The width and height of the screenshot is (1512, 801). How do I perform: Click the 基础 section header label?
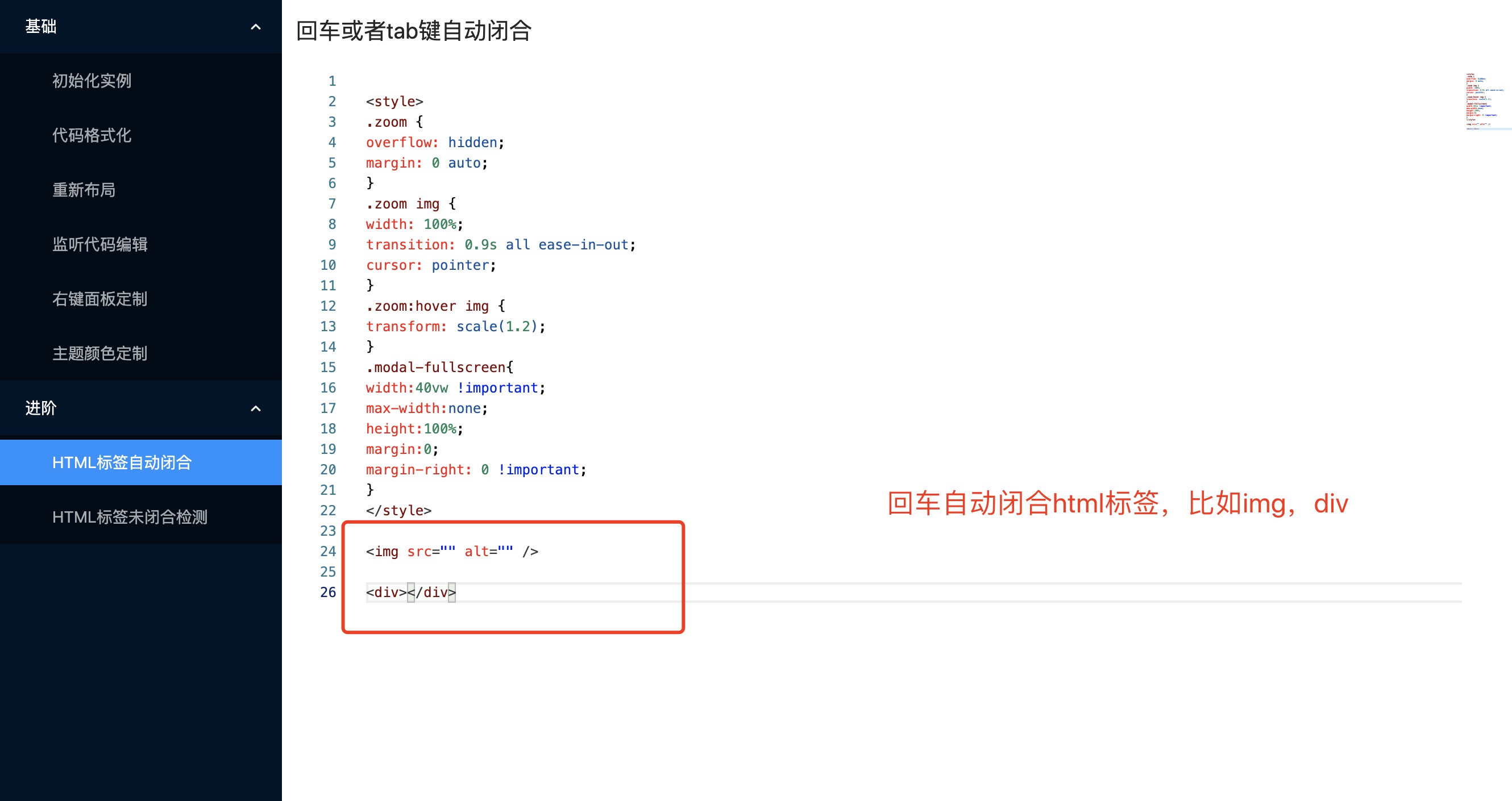(41, 27)
